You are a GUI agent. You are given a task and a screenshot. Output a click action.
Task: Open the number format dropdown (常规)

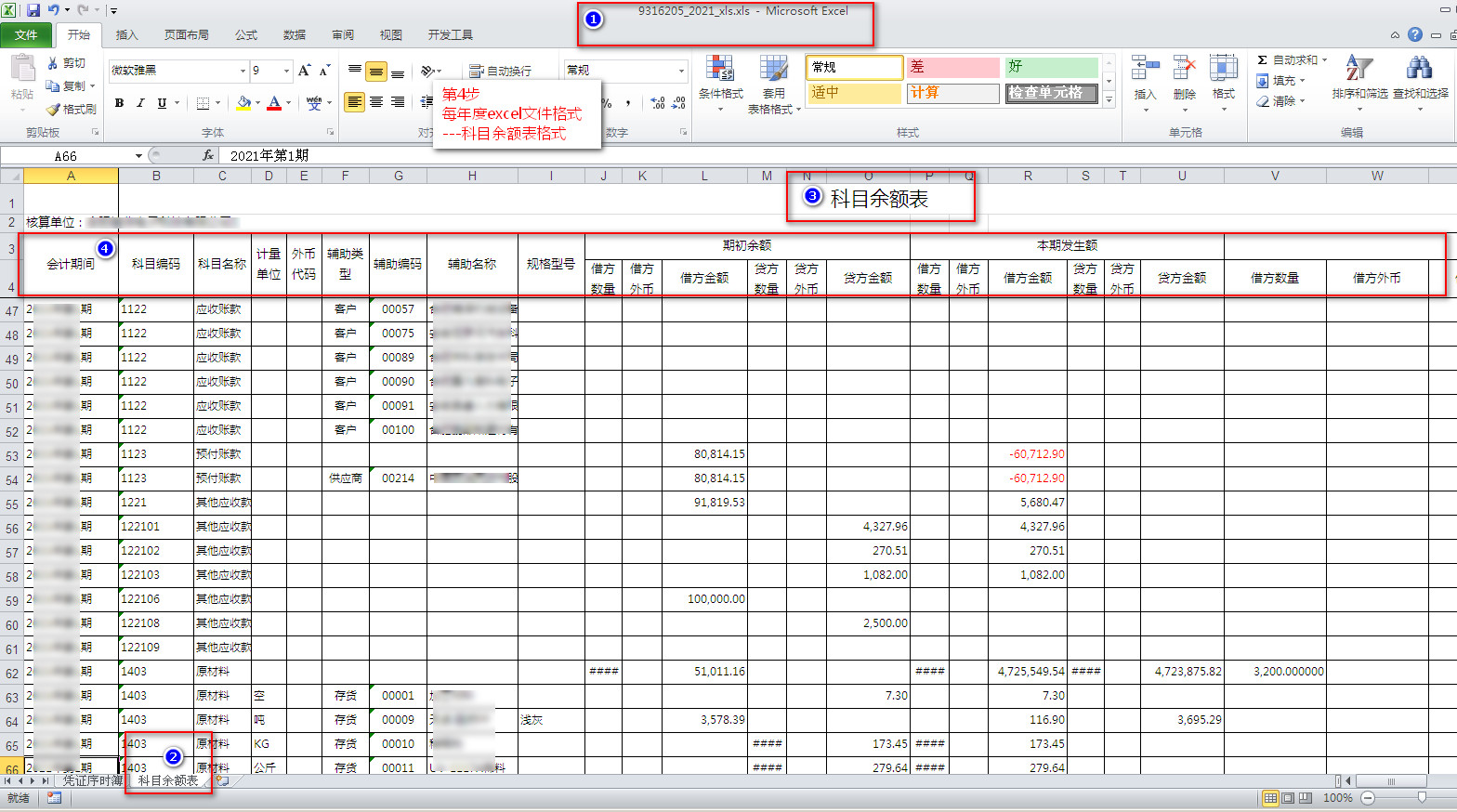point(681,71)
